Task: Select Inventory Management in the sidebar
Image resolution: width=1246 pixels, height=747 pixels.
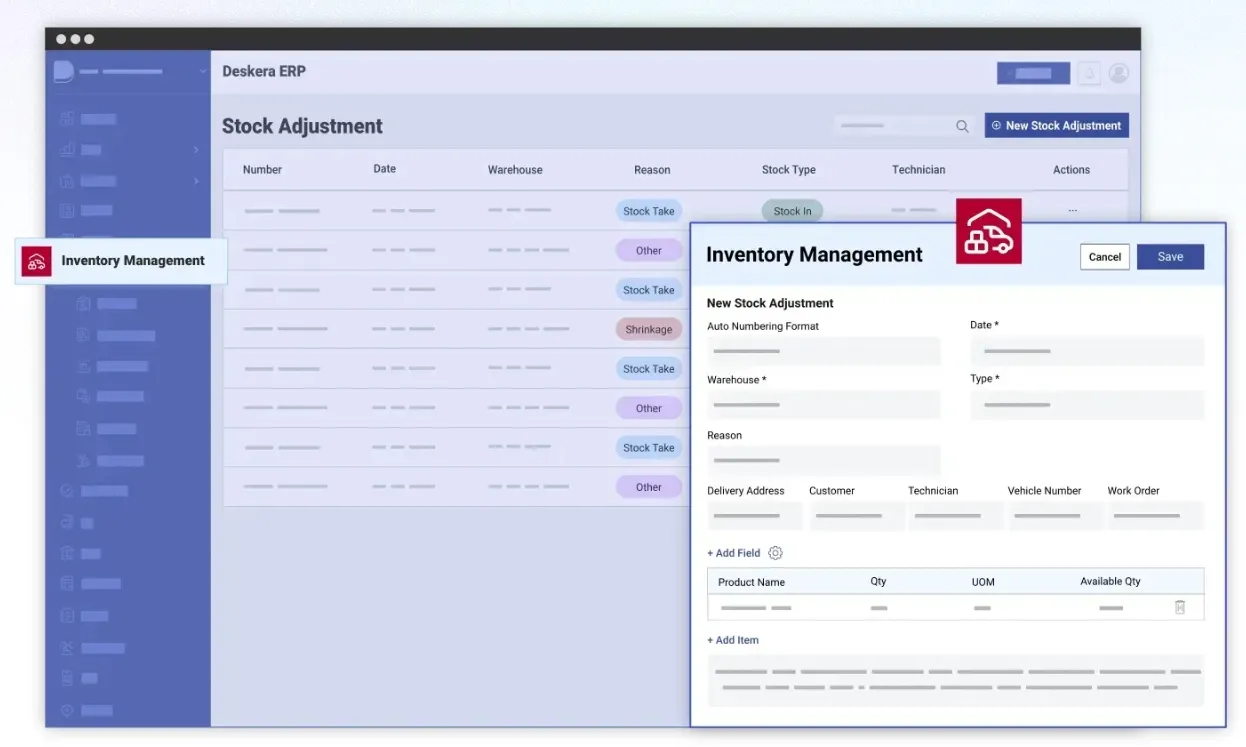Action: (132, 261)
